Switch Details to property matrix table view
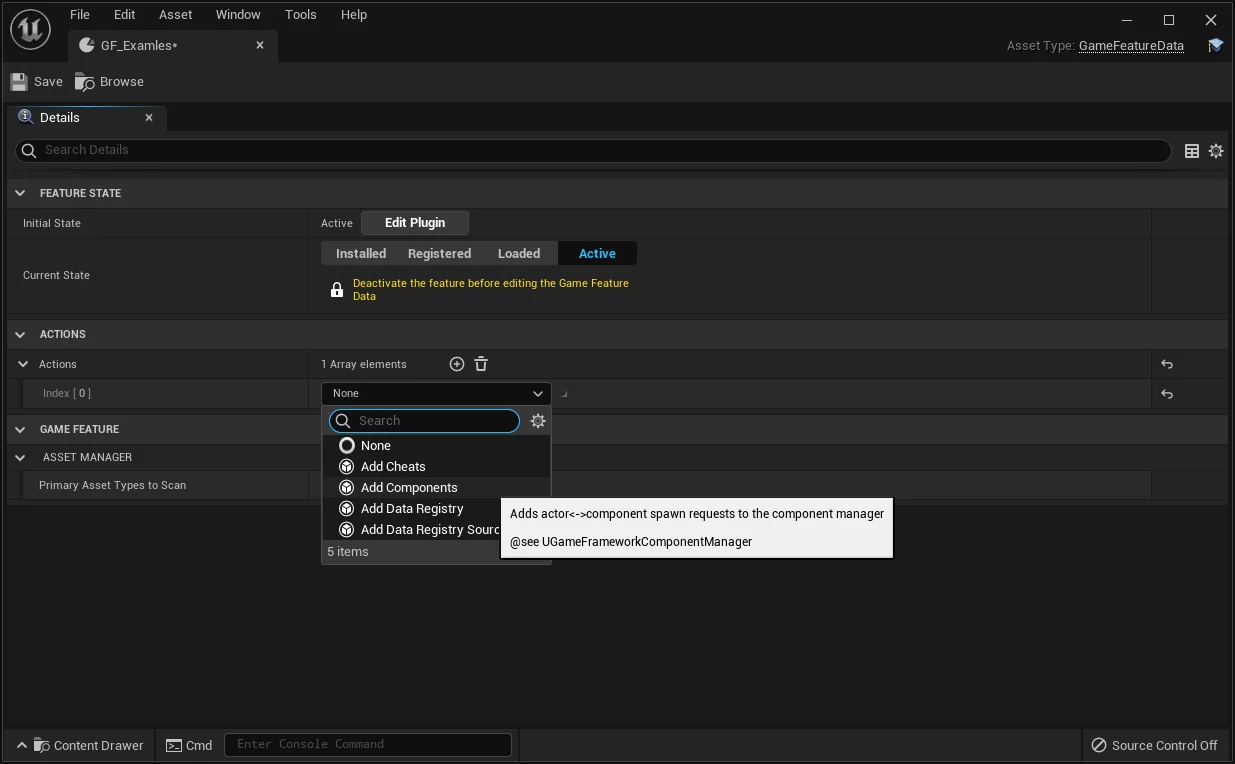 [x=1192, y=151]
